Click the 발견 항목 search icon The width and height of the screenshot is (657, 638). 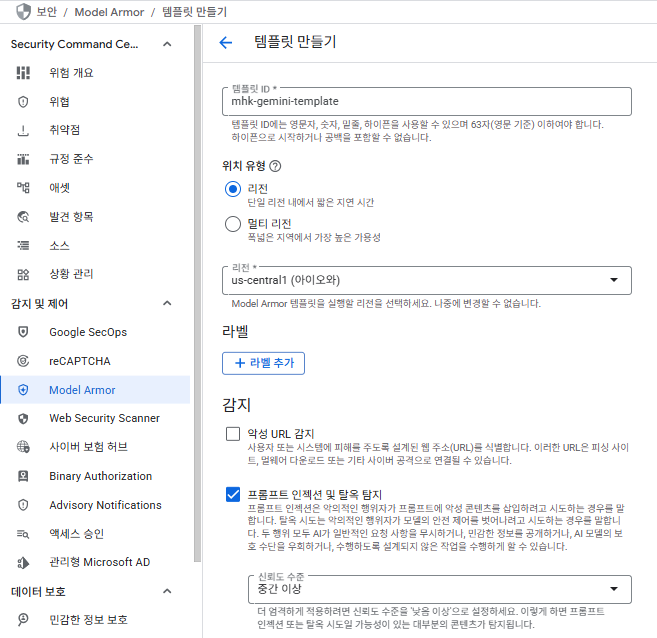click(23, 217)
